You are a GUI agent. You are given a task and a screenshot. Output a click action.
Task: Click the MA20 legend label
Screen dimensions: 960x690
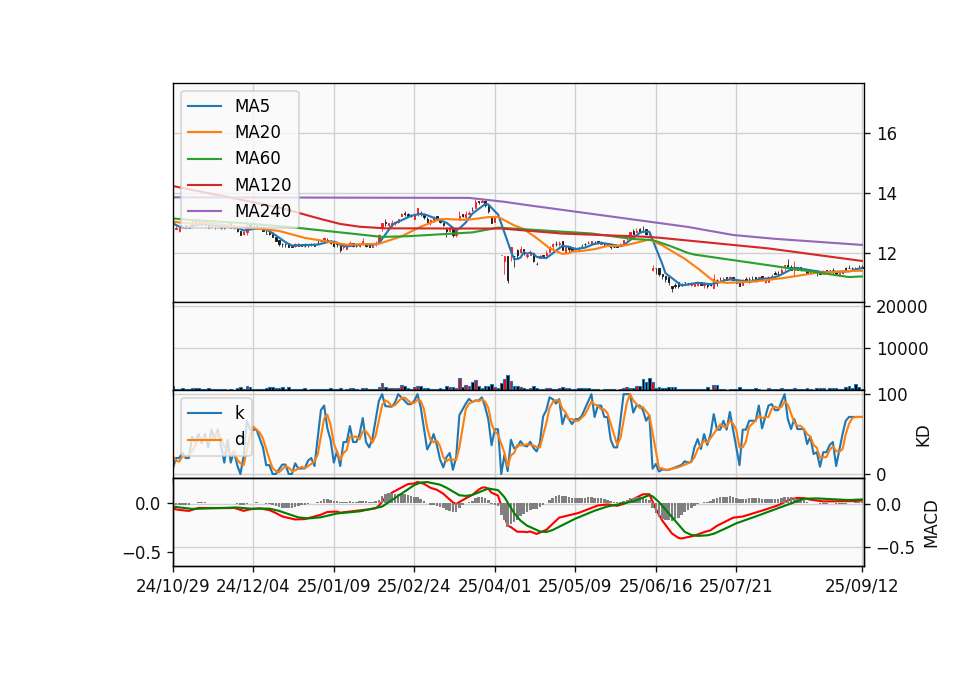(x=257, y=132)
